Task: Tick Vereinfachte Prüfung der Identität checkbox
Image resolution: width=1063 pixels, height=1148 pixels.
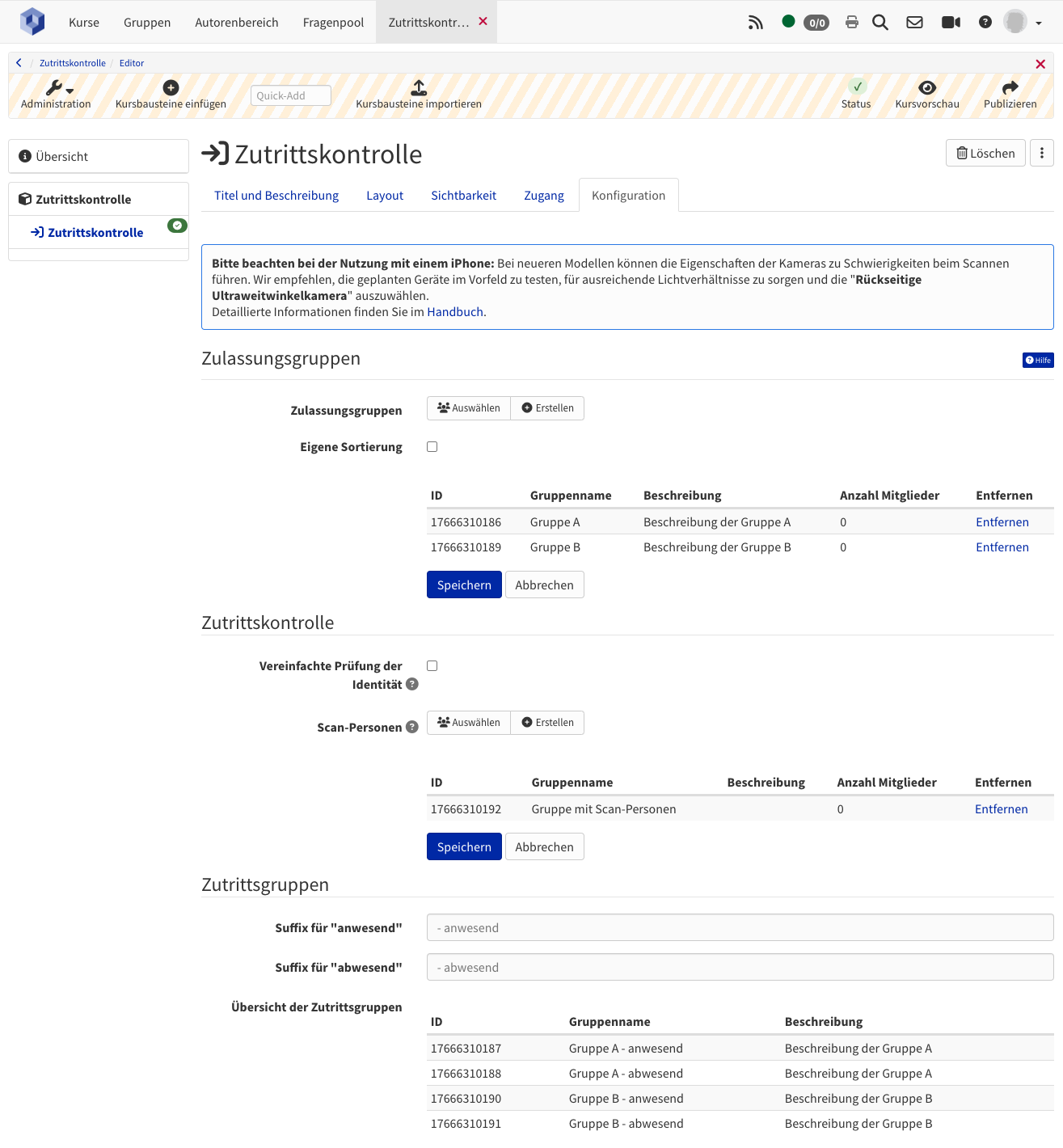Action: (x=432, y=666)
